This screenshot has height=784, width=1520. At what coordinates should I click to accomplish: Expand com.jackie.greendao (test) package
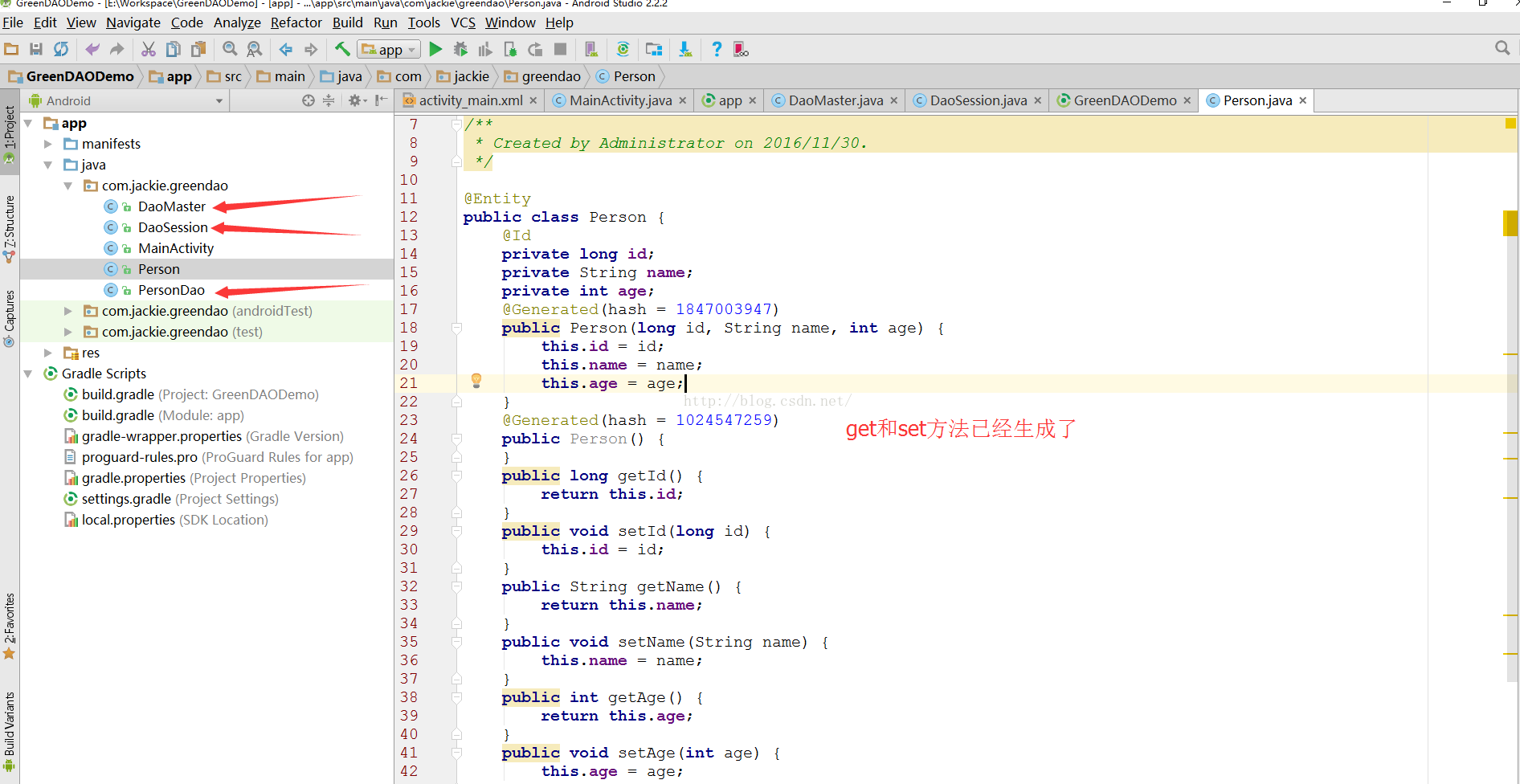tap(68, 332)
